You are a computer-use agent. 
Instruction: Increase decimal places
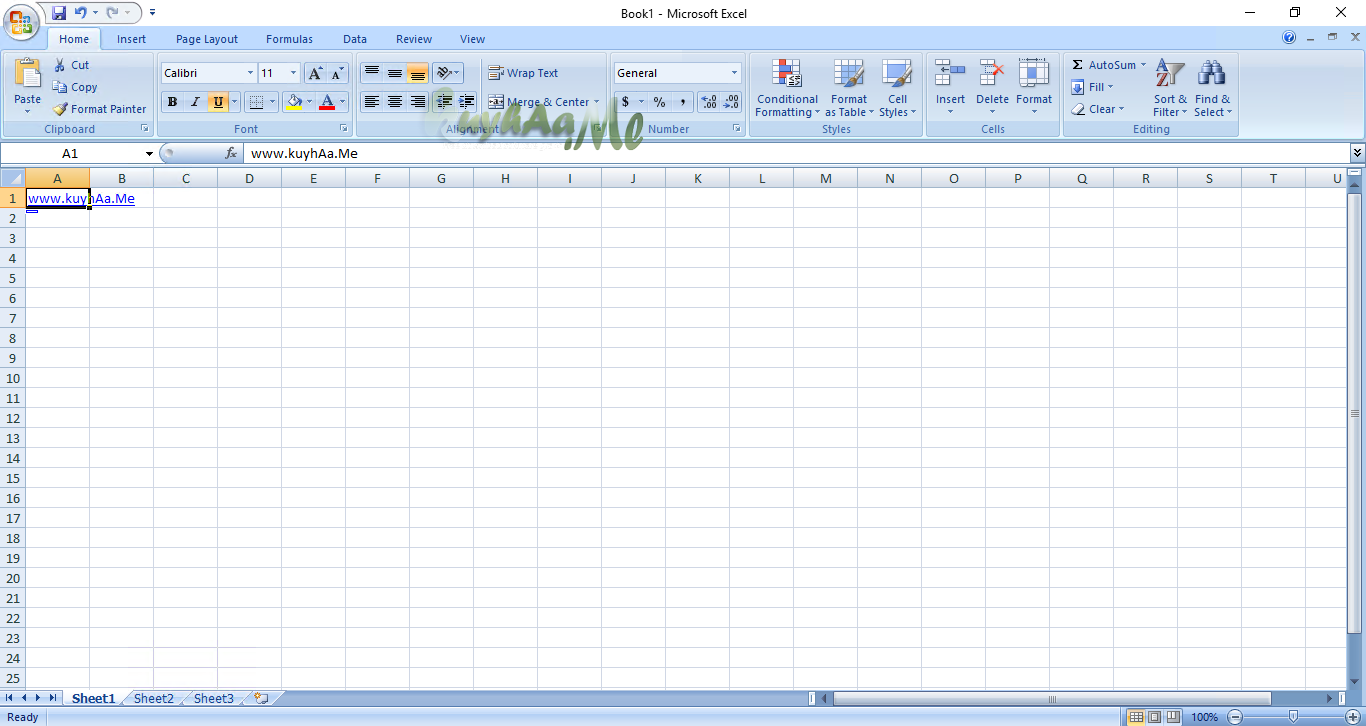point(709,102)
